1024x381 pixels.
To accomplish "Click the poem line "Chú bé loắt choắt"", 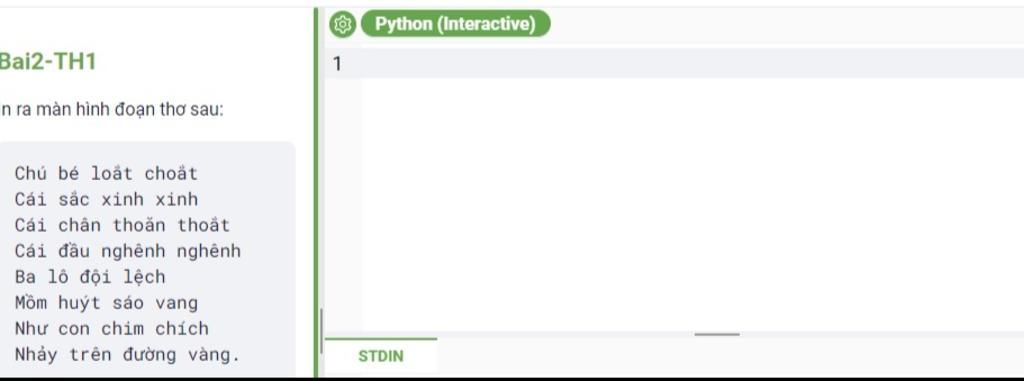I will (106, 173).
